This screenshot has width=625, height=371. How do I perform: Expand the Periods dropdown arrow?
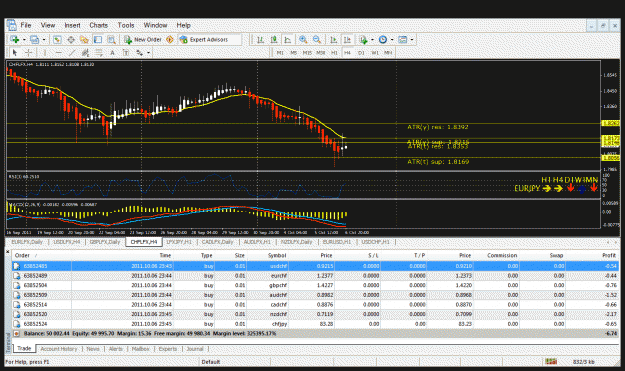pyautogui.click(x=392, y=40)
